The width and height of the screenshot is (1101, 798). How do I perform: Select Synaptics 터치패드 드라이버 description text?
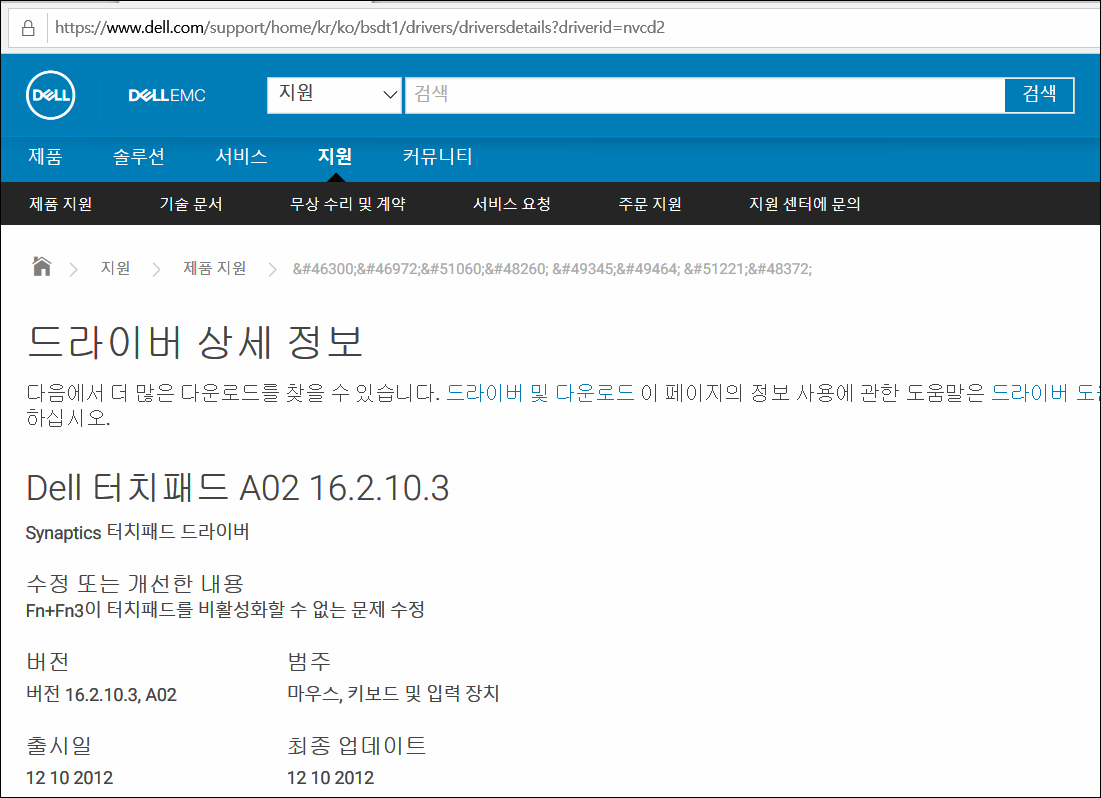[138, 532]
